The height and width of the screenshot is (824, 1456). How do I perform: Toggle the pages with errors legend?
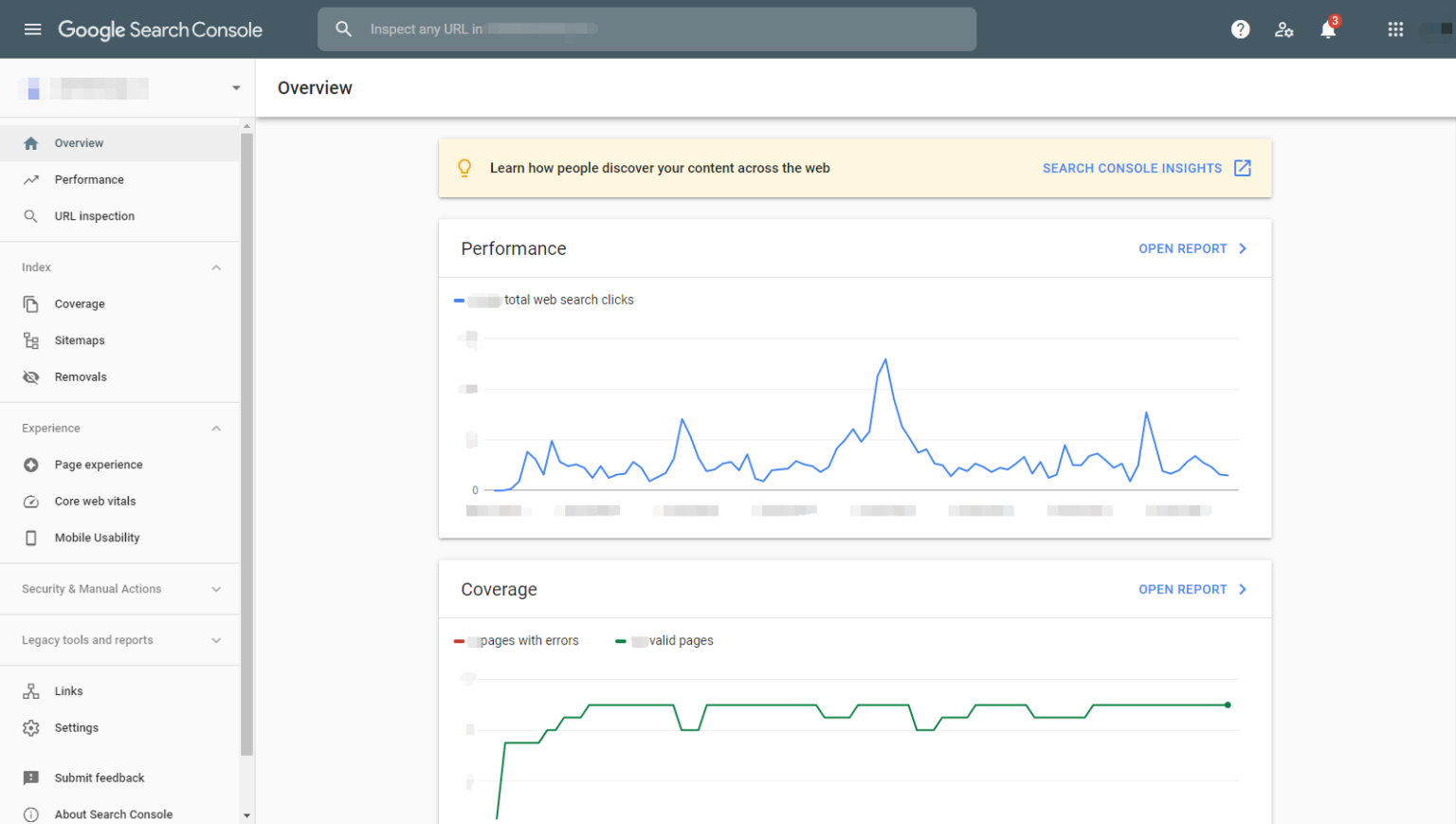pyautogui.click(x=519, y=641)
